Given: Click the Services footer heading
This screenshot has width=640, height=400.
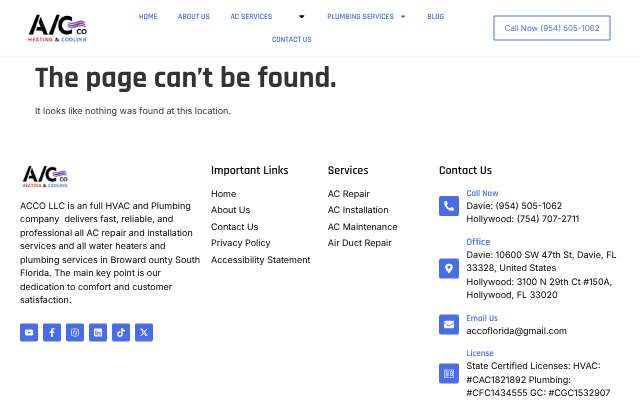Looking at the screenshot, I should (348, 170).
